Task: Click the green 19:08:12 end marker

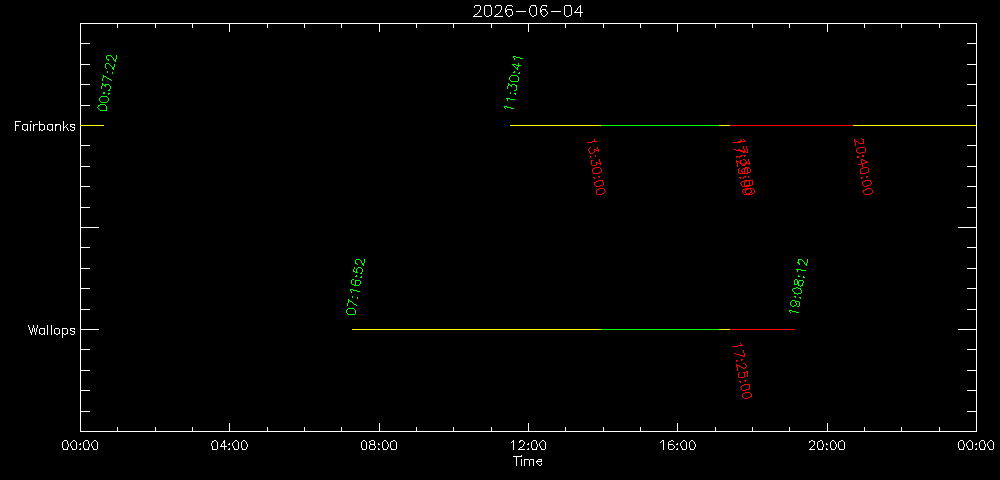Action: [x=800, y=287]
